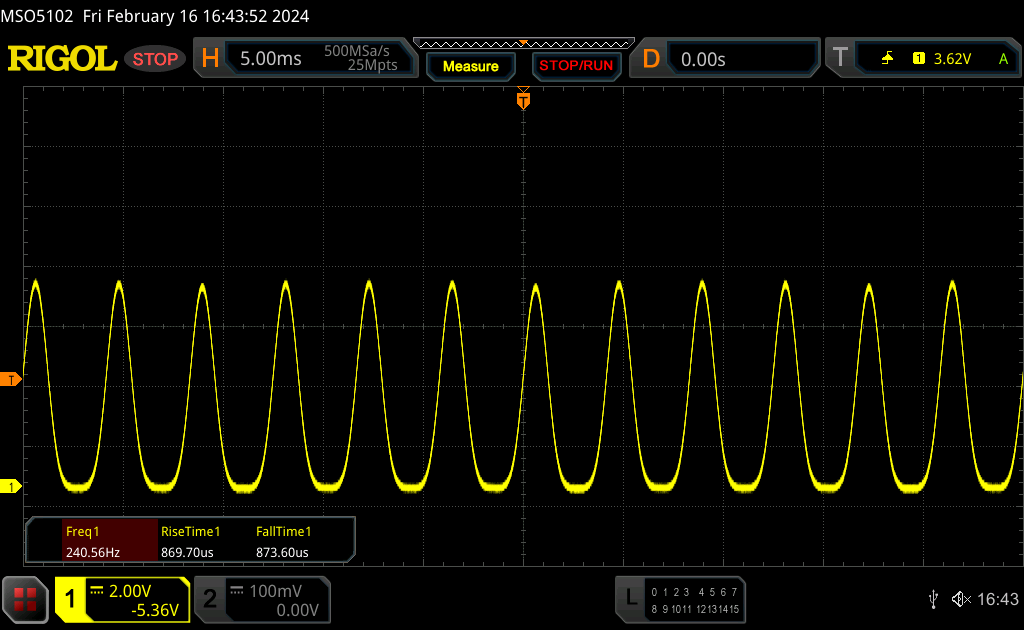Select the 0.00s delay value
This screenshot has width=1024, height=630.
coord(703,59)
